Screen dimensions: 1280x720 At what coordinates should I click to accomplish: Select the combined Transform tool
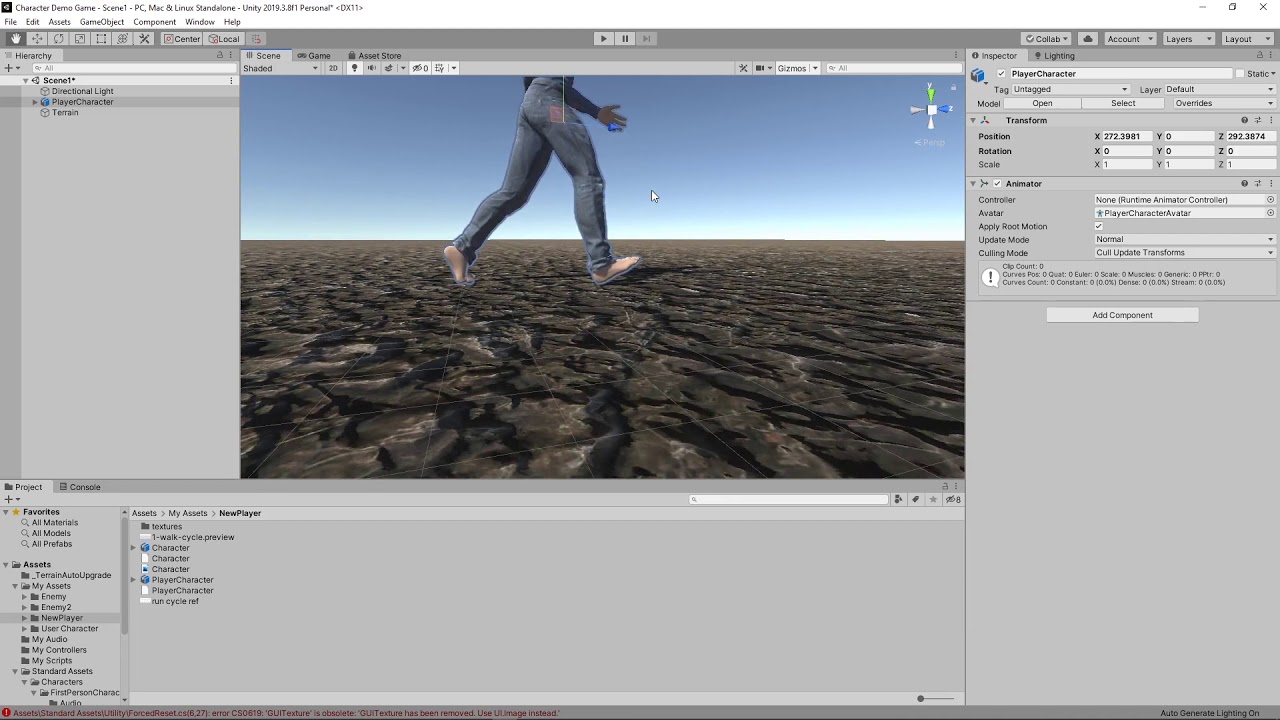[122, 39]
